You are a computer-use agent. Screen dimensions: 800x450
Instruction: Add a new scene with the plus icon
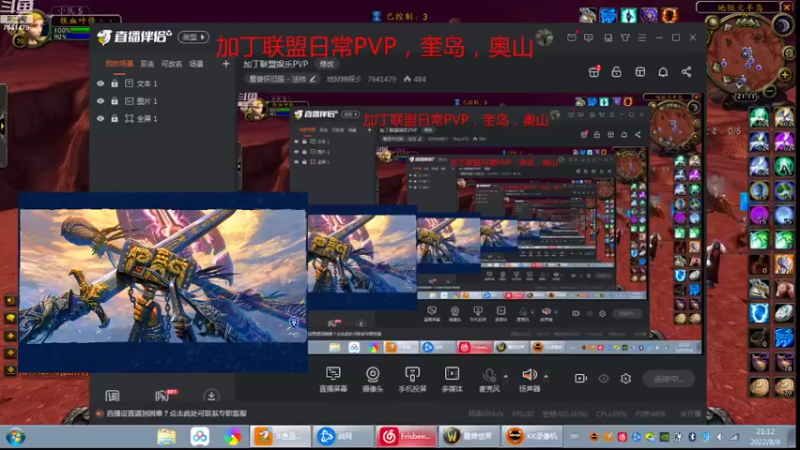pyautogui.click(x=226, y=64)
